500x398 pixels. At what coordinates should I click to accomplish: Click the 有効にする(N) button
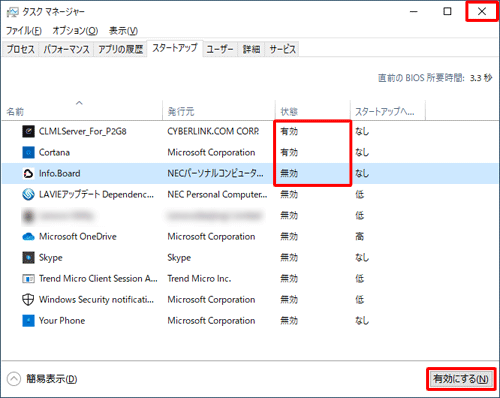(461, 379)
